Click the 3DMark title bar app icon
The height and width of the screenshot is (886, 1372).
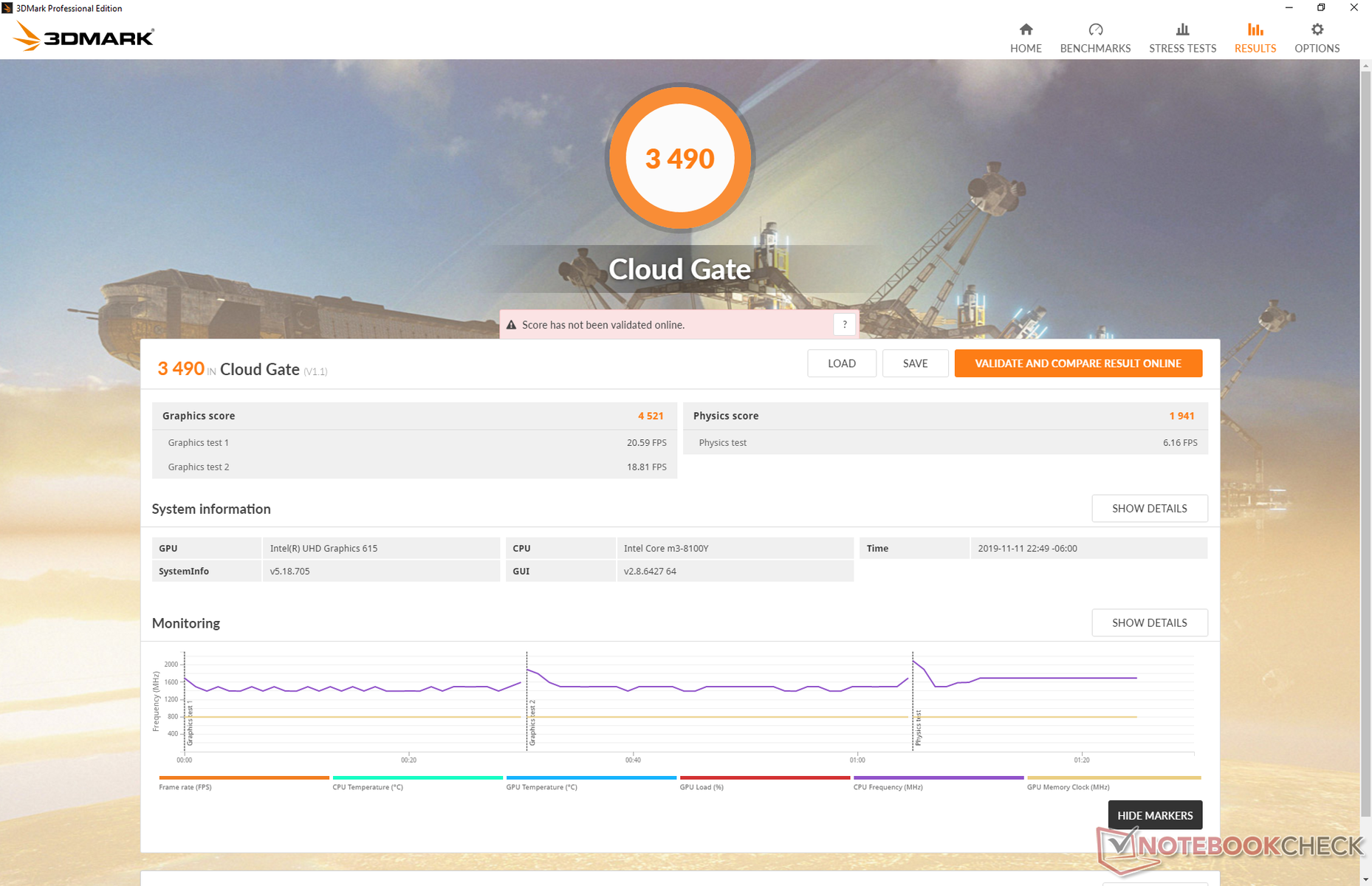pos(7,8)
